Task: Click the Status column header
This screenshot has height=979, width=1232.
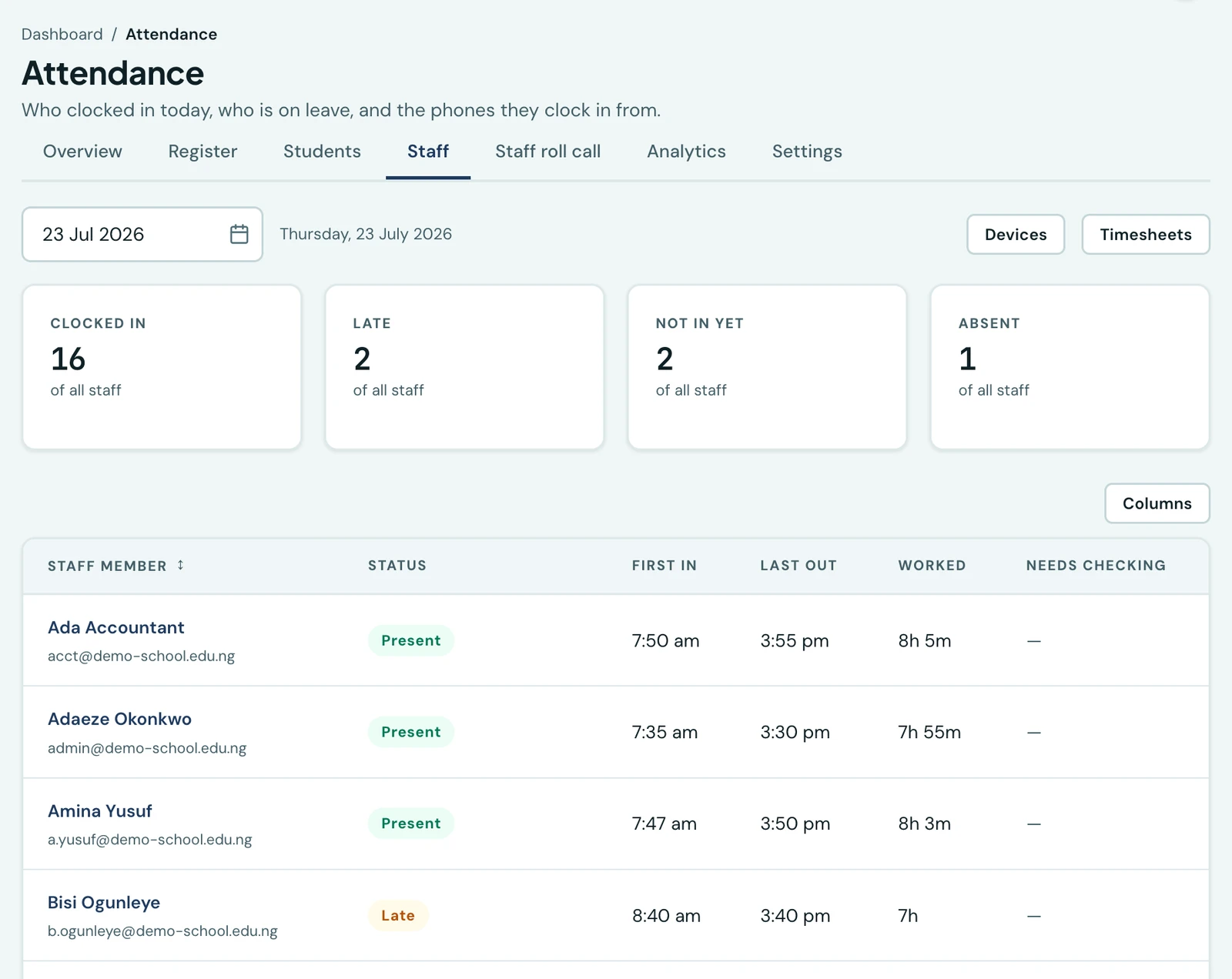Action: pos(397,565)
